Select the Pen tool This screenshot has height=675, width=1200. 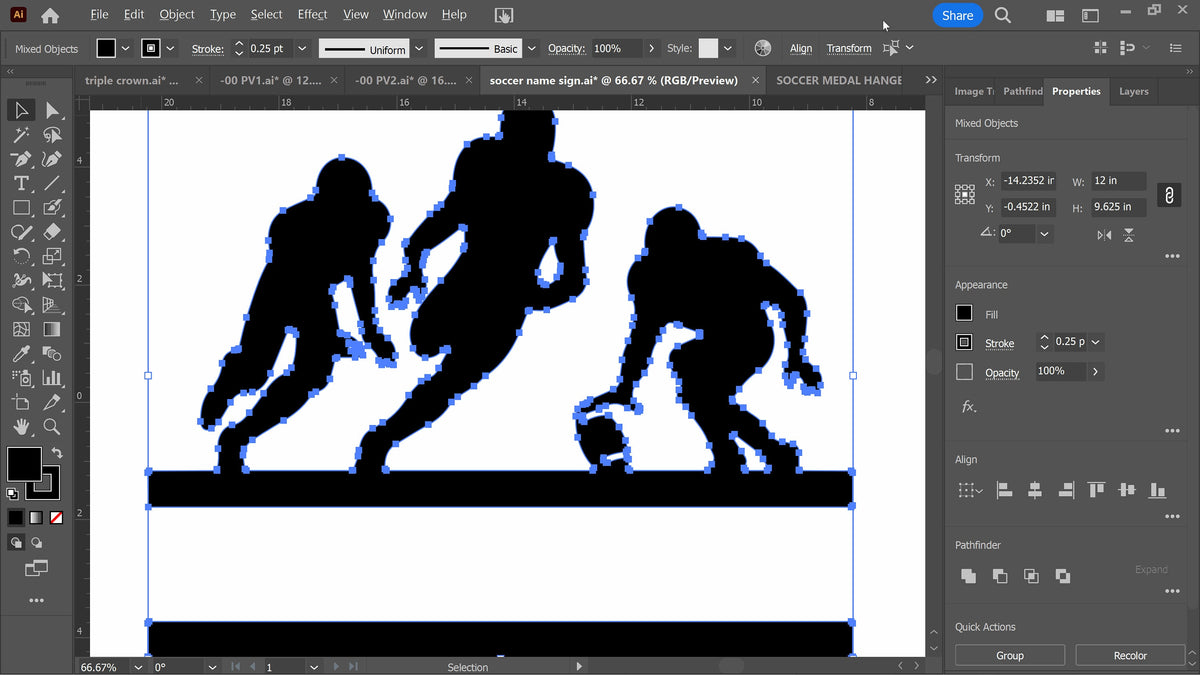pos(21,159)
